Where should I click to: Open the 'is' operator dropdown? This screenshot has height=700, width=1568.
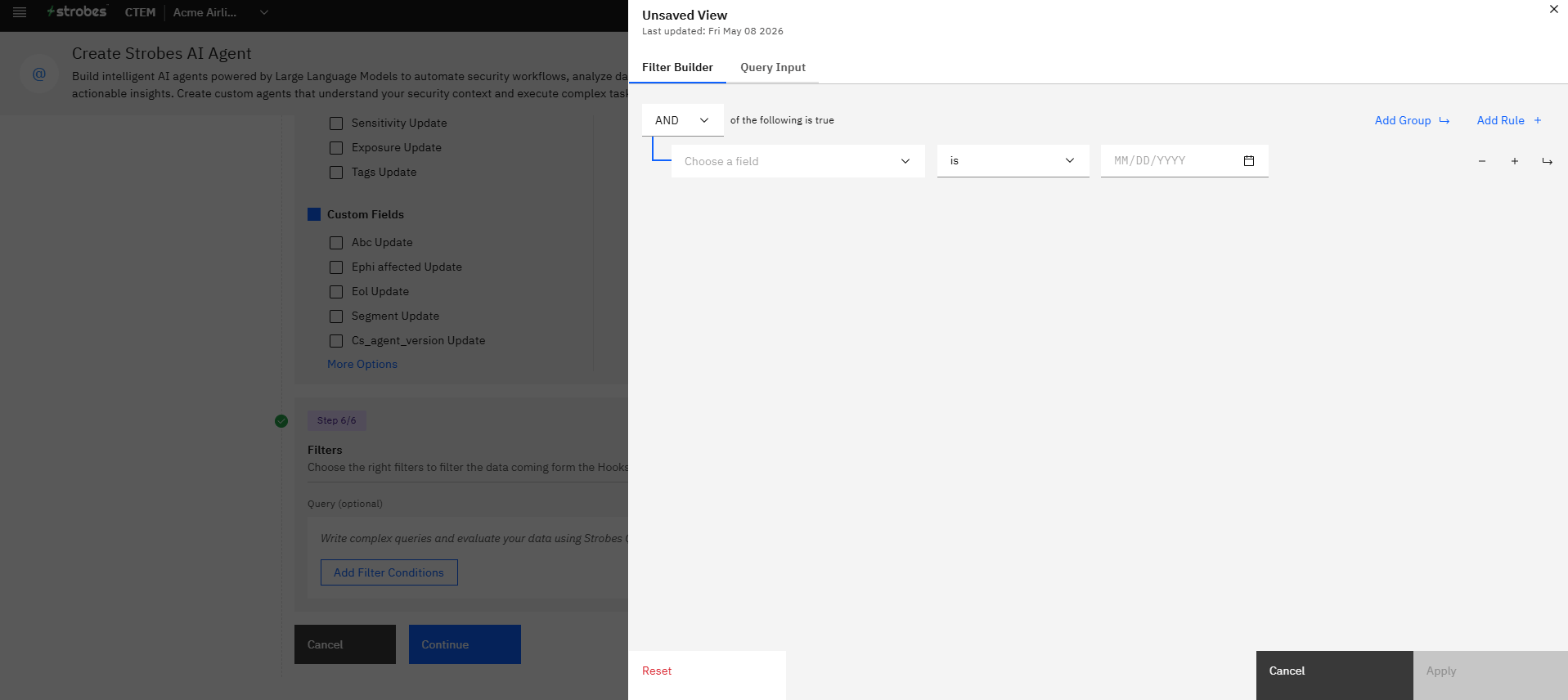[1013, 161]
